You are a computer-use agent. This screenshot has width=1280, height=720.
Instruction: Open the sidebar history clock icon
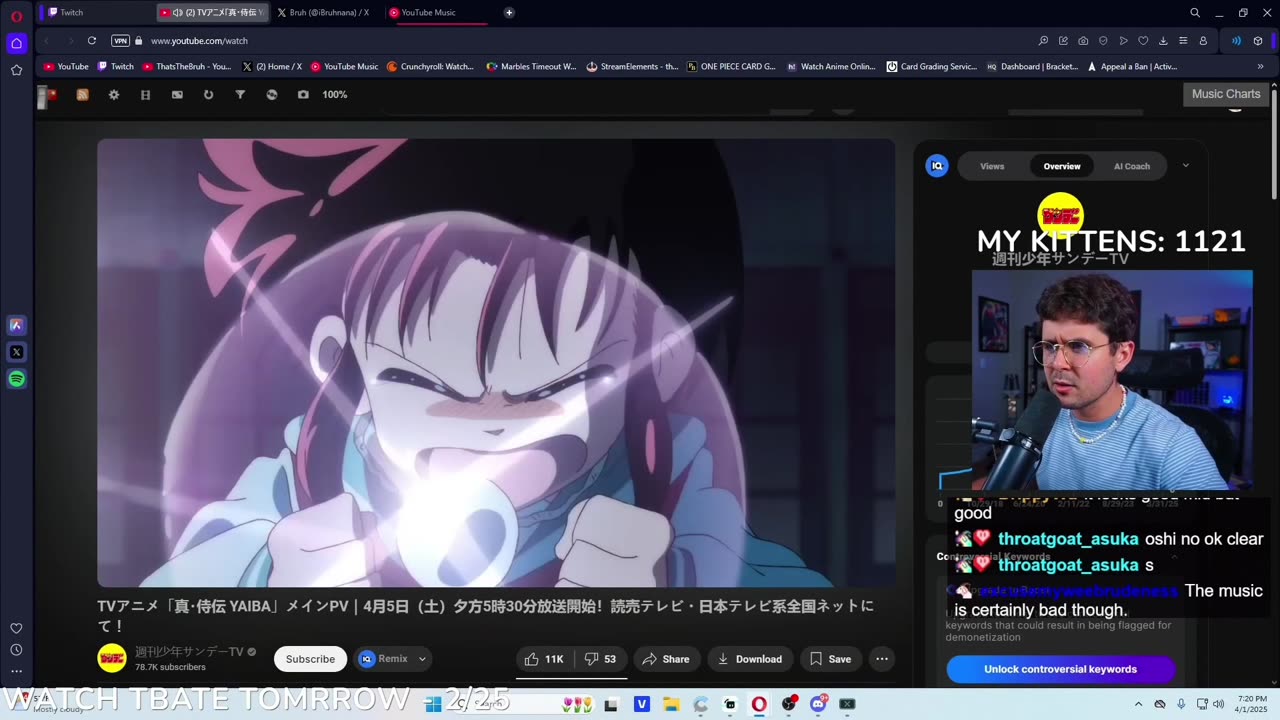click(16, 650)
